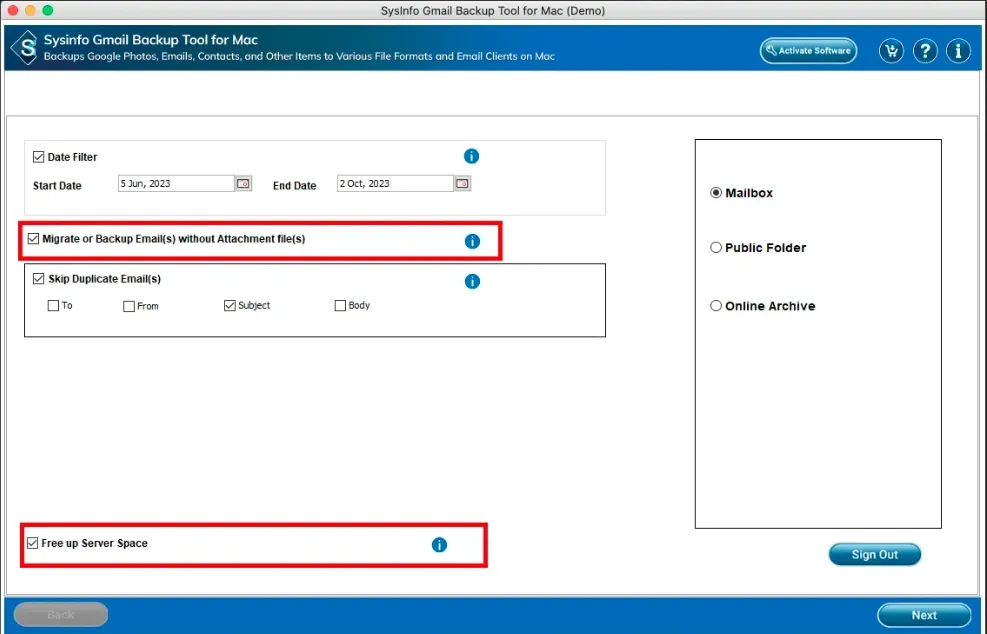Open the End Date calendar picker
The height and width of the screenshot is (634, 987).
tap(463, 183)
